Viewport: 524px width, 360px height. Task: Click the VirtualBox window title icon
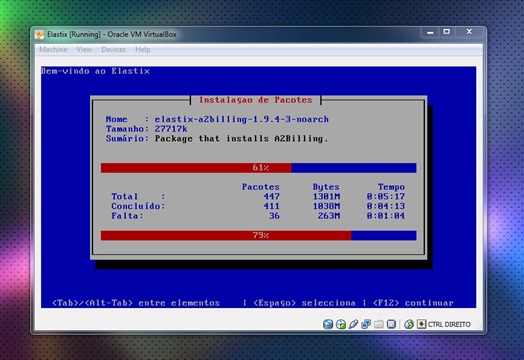coord(39,34)
